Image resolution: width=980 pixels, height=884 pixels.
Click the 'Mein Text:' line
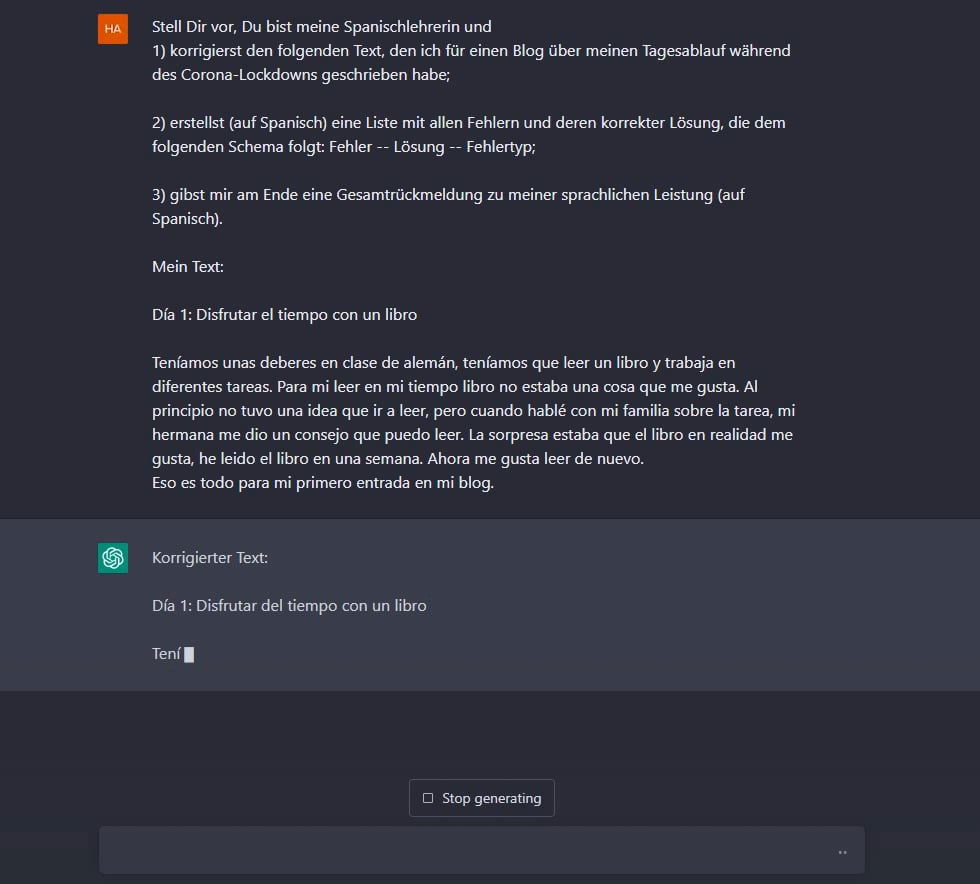click(x=188, y=266)
